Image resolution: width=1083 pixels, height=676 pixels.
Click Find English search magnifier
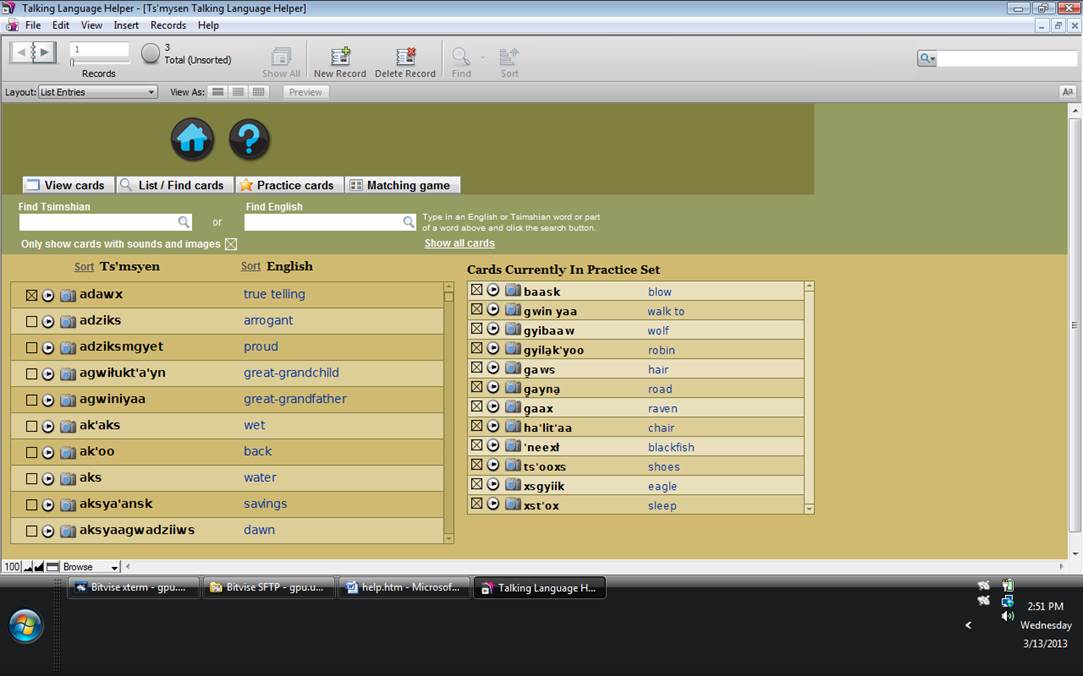409,222
